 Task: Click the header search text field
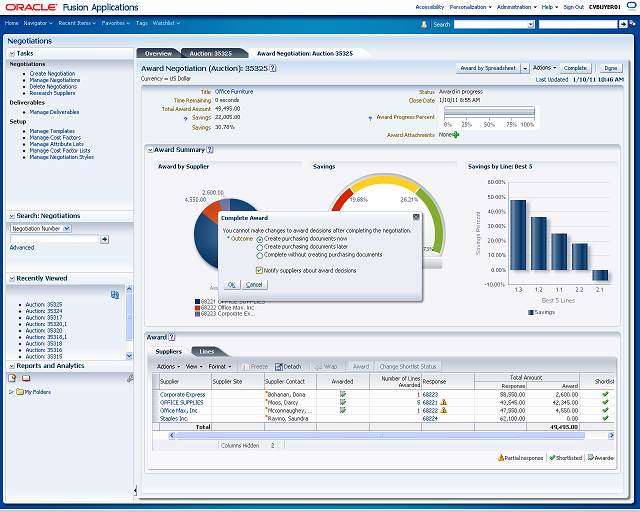click(x=578, y=24)
